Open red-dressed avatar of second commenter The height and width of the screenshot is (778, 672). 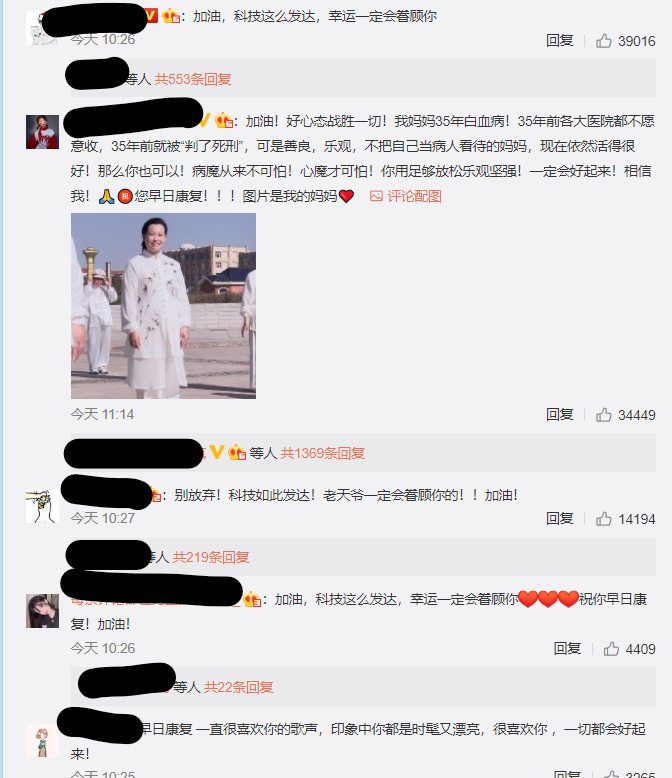[42, 131]
